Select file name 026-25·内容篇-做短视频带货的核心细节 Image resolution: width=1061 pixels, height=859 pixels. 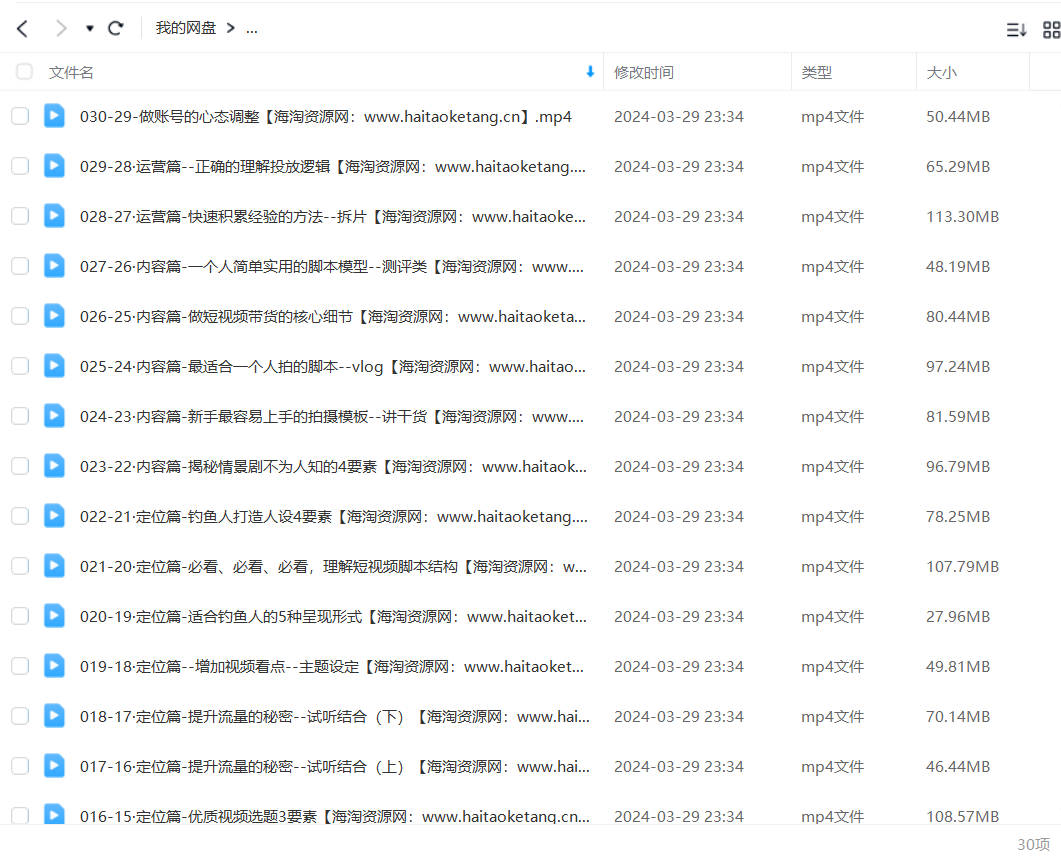tap(333, 317)
